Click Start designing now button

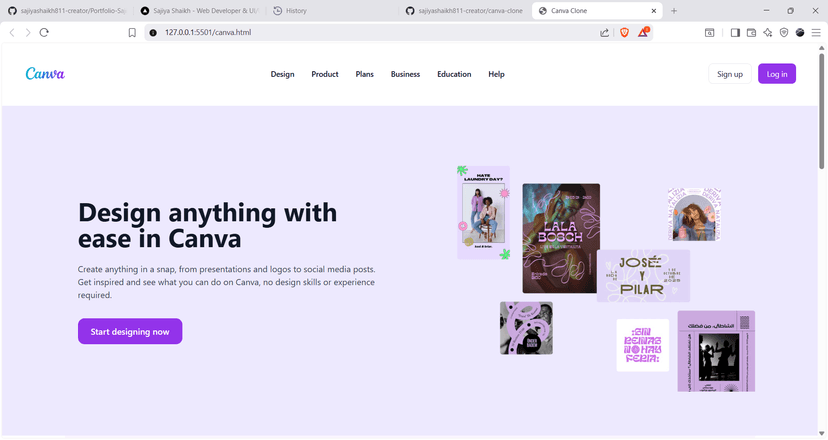130,331
